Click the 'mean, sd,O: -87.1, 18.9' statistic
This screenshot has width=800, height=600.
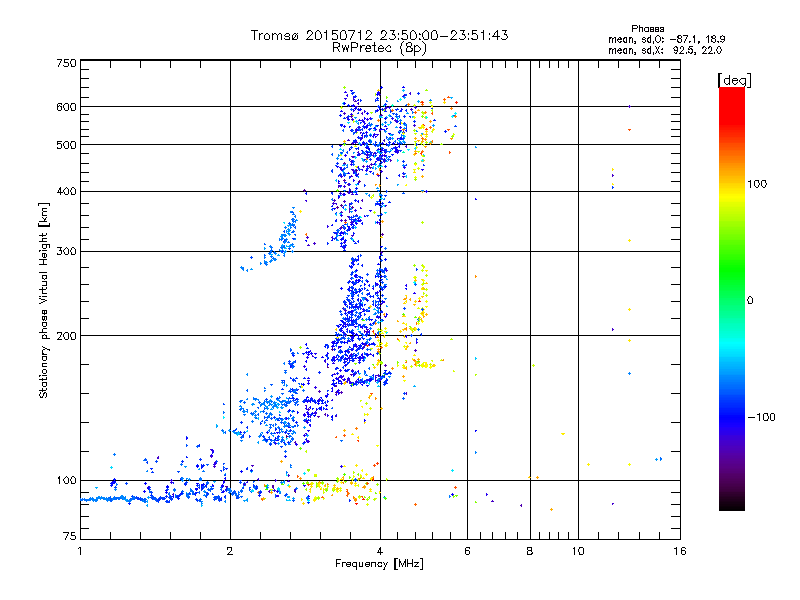click(x=667, y=39)
